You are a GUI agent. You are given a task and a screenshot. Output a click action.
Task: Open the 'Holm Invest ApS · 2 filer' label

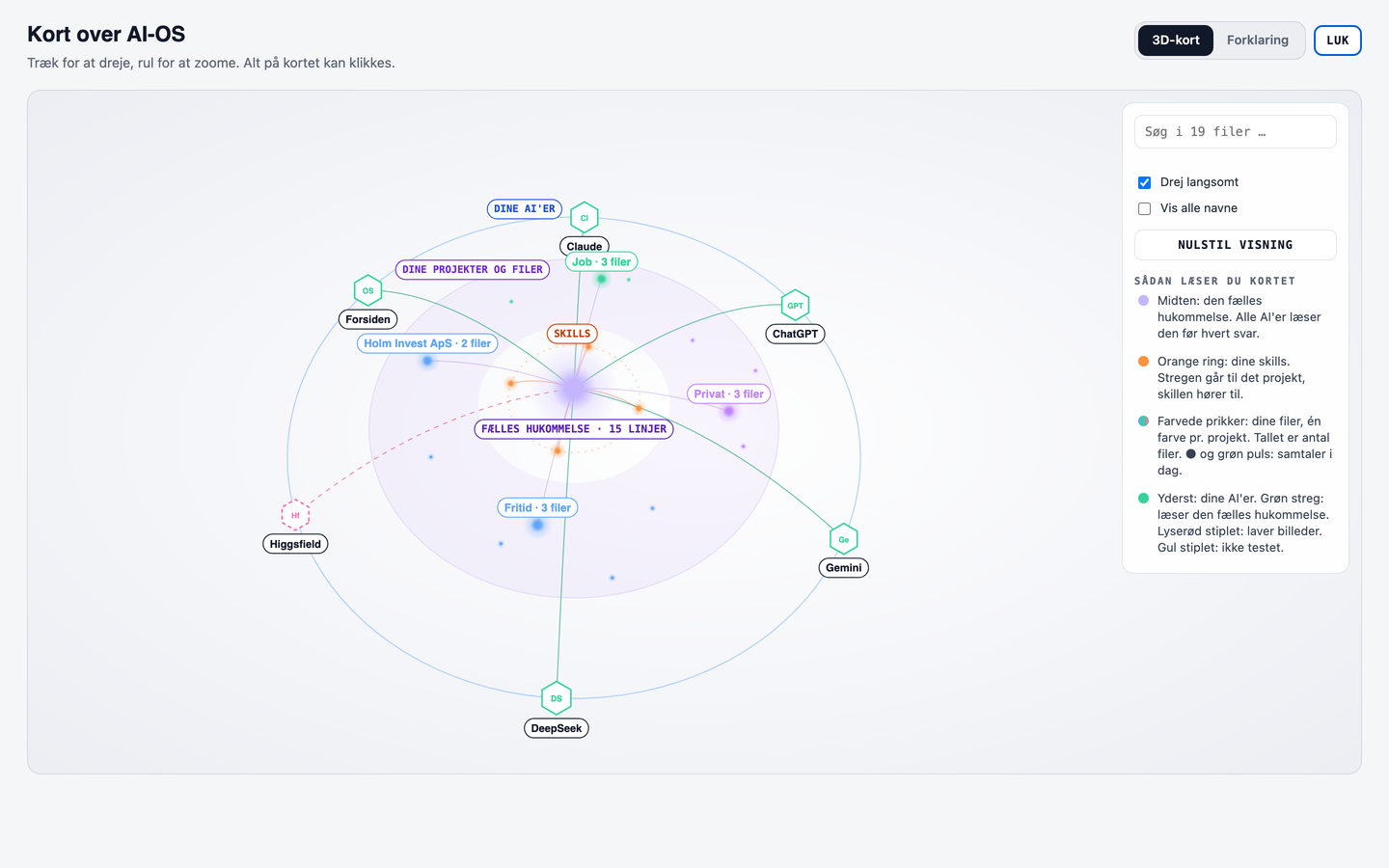[x=427, y=343]
